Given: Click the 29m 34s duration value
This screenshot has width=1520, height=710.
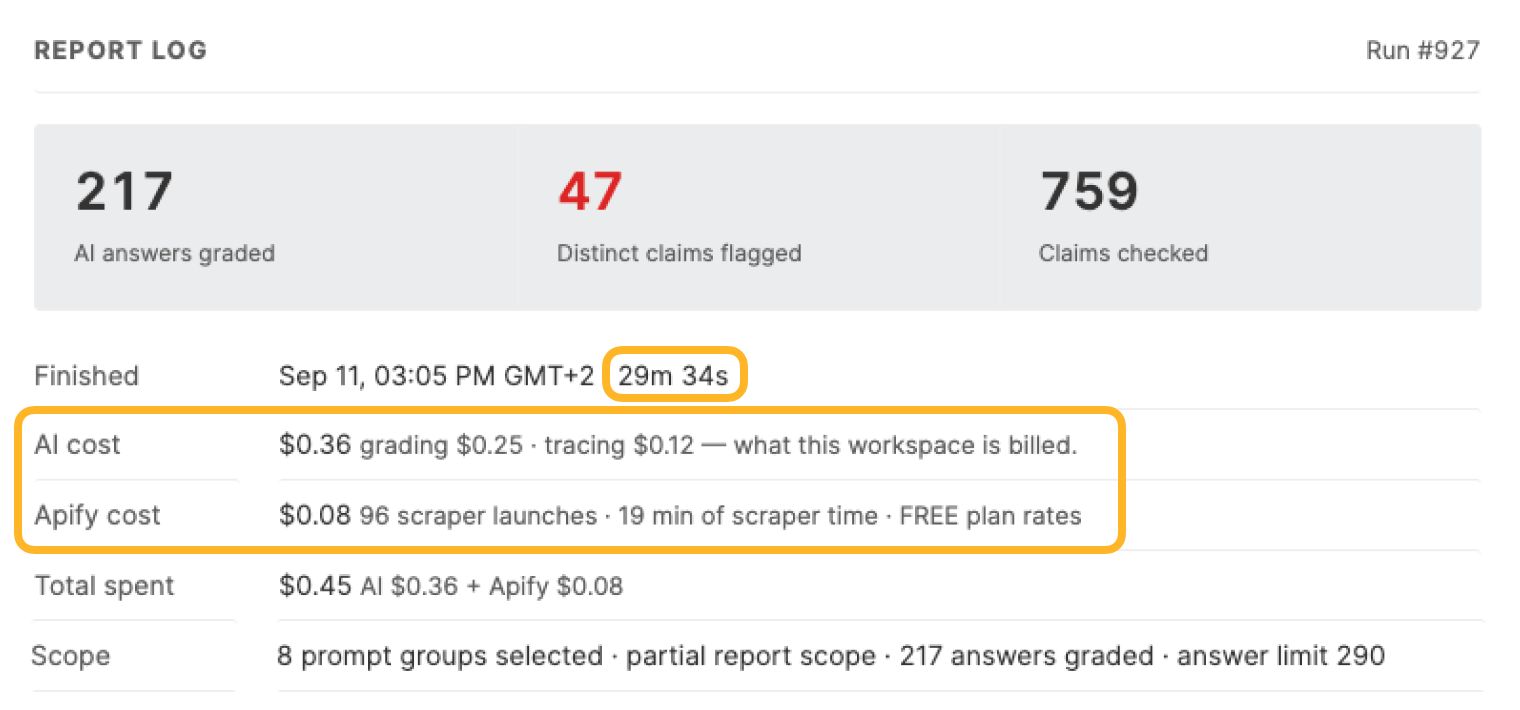Looking at the screenshot, I should pos(673,376).
